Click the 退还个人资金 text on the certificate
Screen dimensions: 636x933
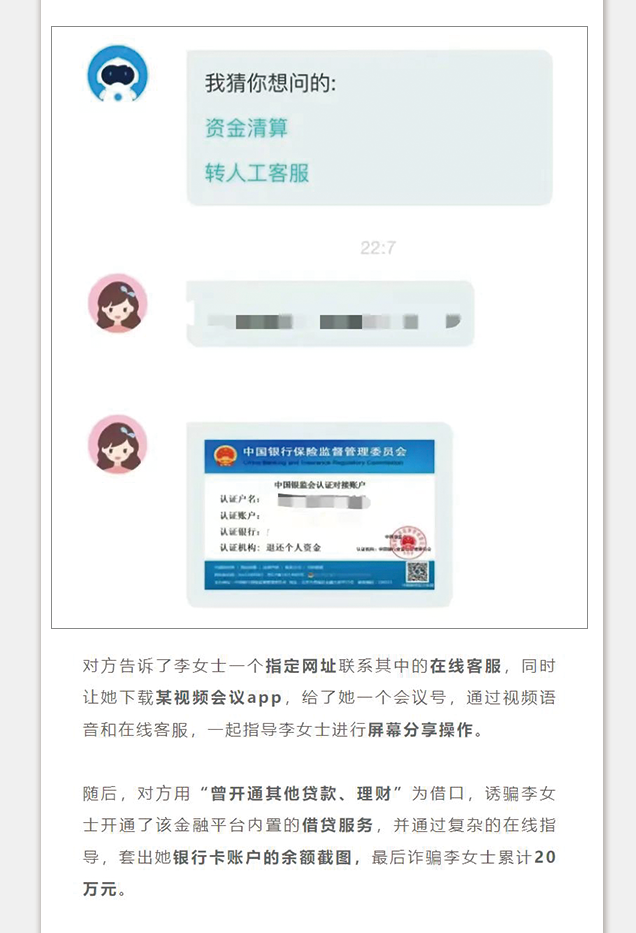click(x=294, y=547)
